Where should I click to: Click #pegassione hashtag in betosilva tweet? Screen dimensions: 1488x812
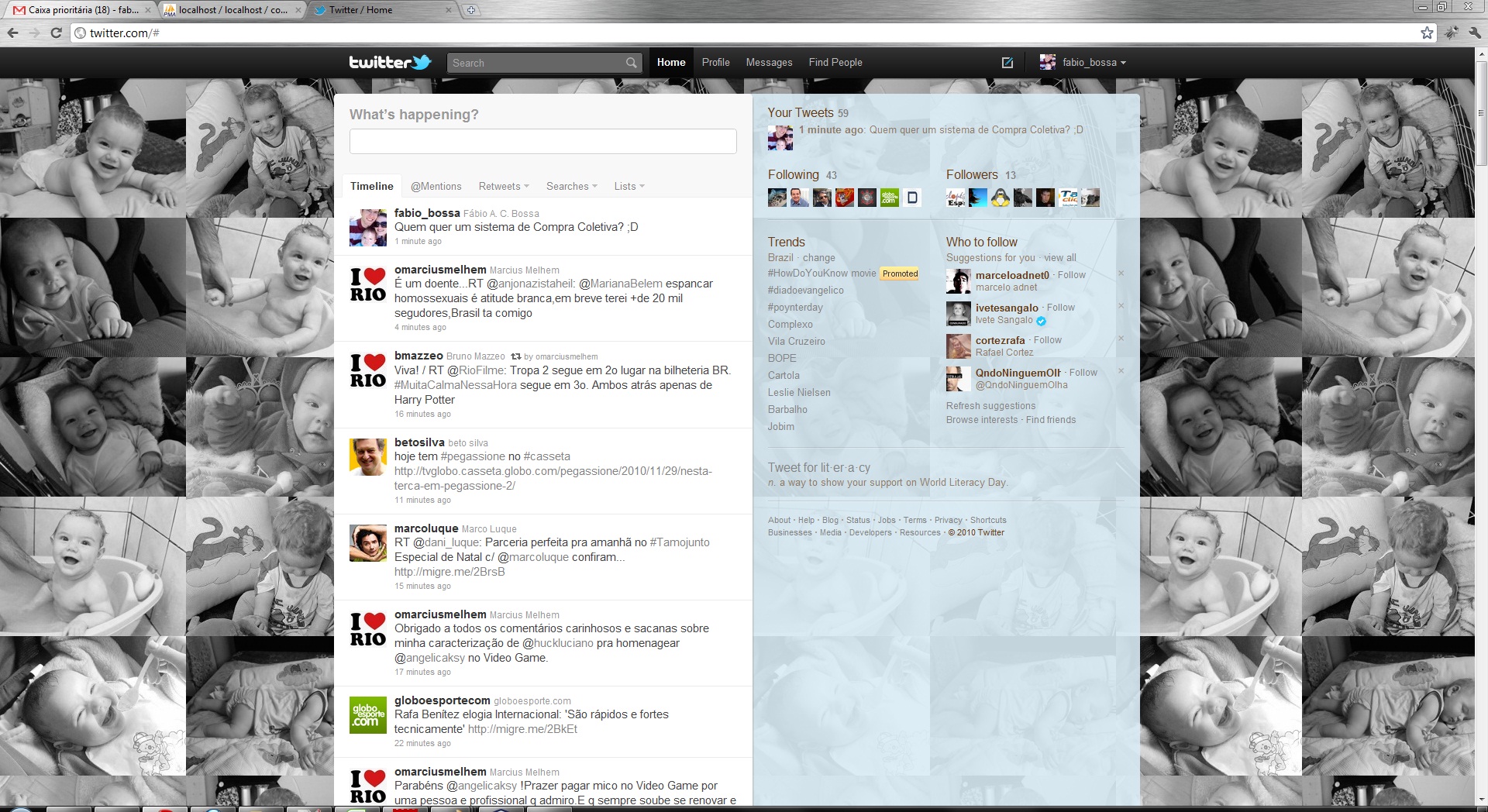[x=473, y=456]
